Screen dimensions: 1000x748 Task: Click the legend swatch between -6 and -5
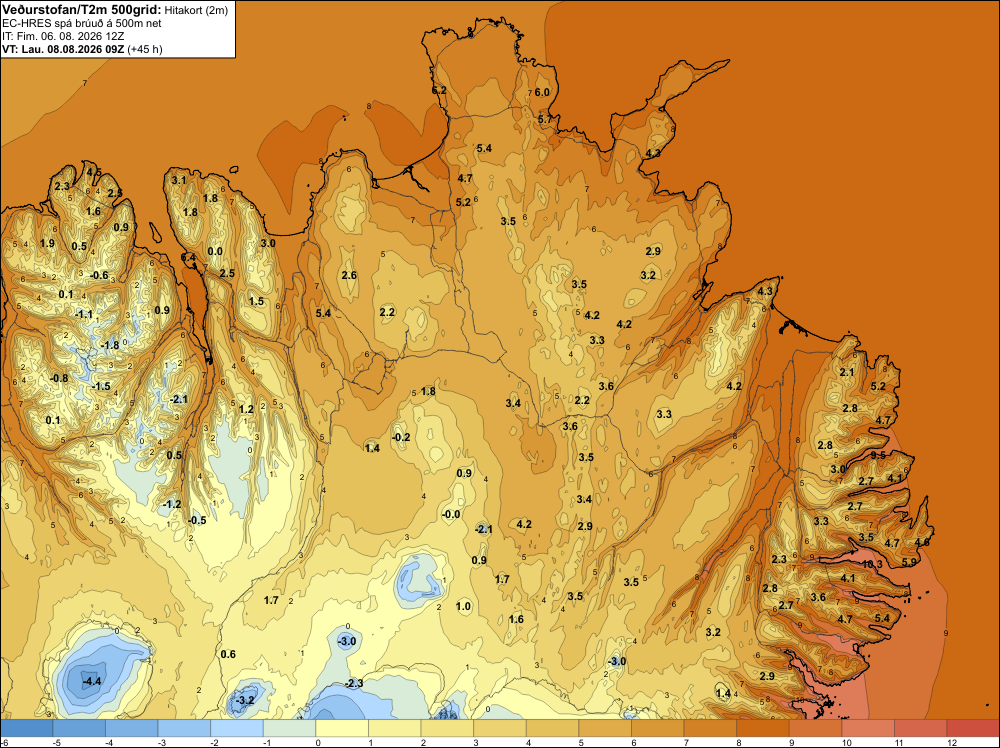coord(26,728)
